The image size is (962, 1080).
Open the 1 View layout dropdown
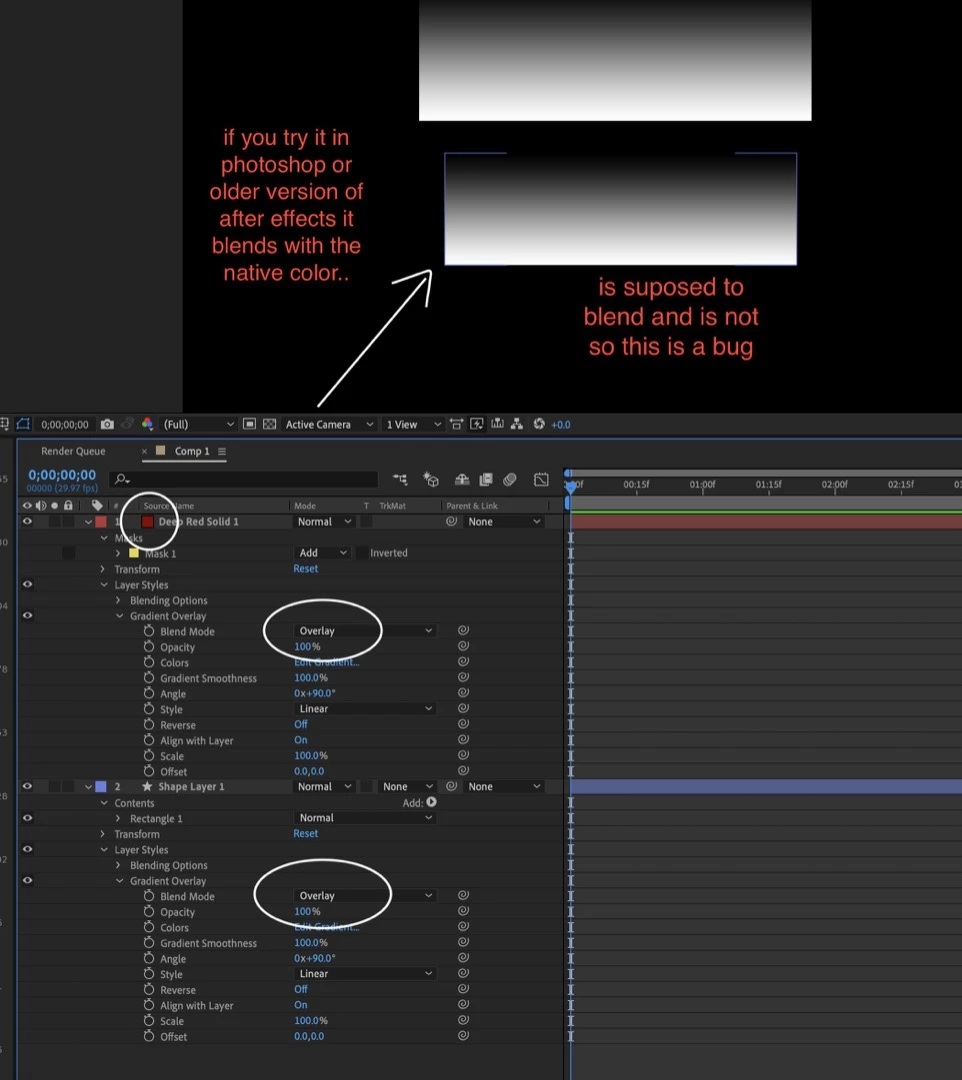tap(413, 424)
